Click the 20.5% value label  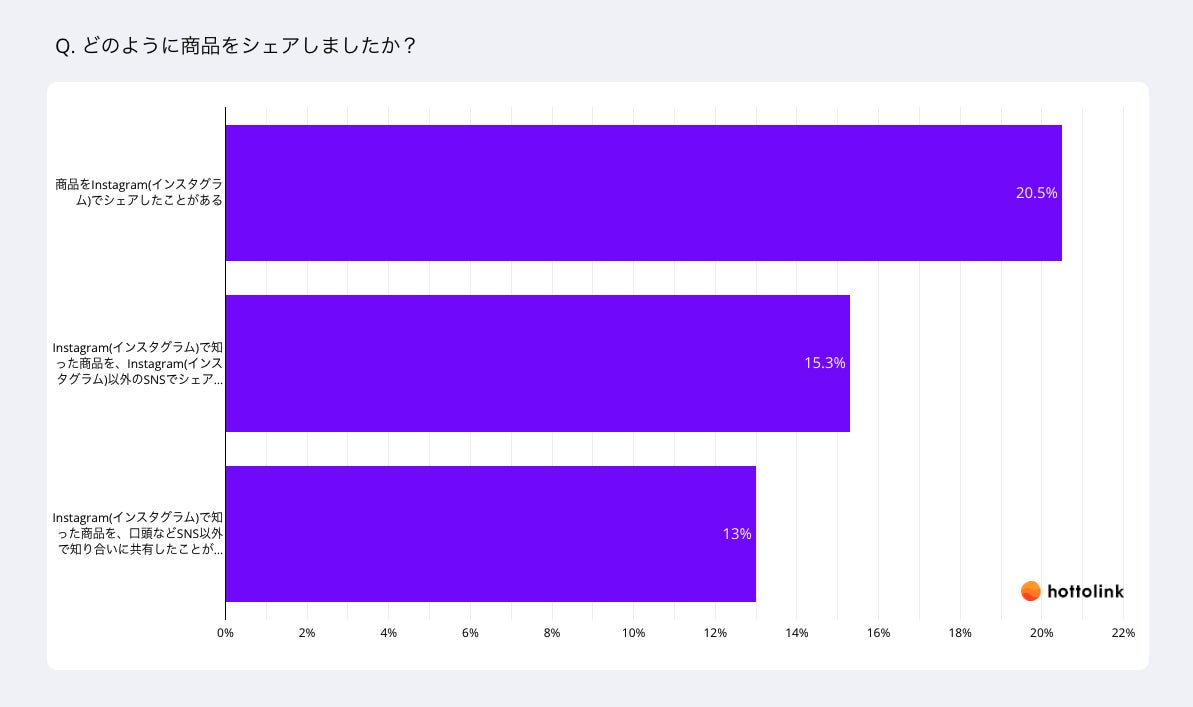coord(1036,193)
